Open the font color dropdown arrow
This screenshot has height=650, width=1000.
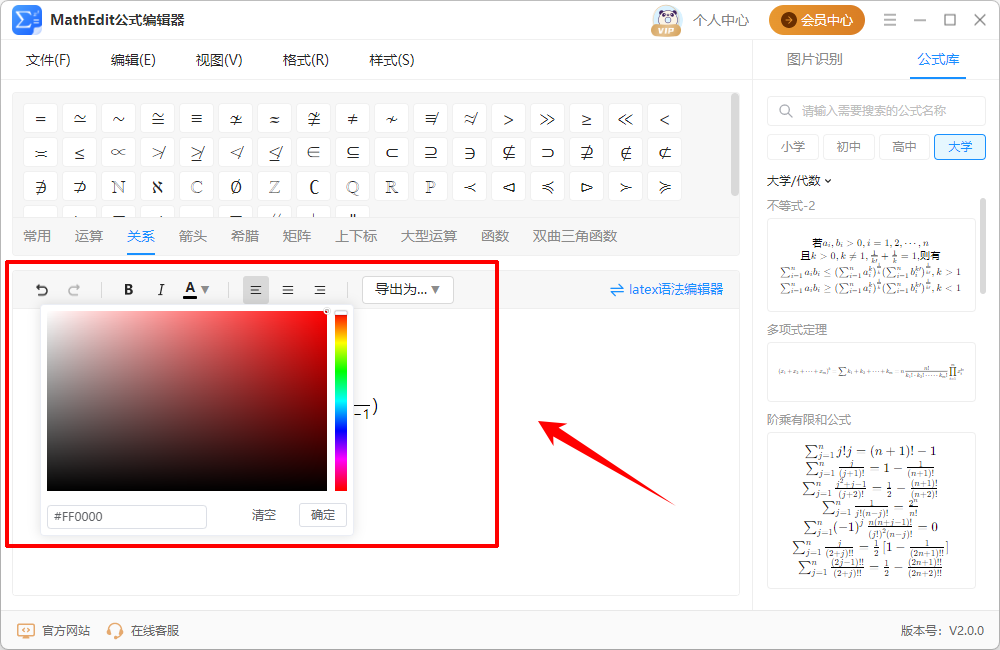[205, 290]
